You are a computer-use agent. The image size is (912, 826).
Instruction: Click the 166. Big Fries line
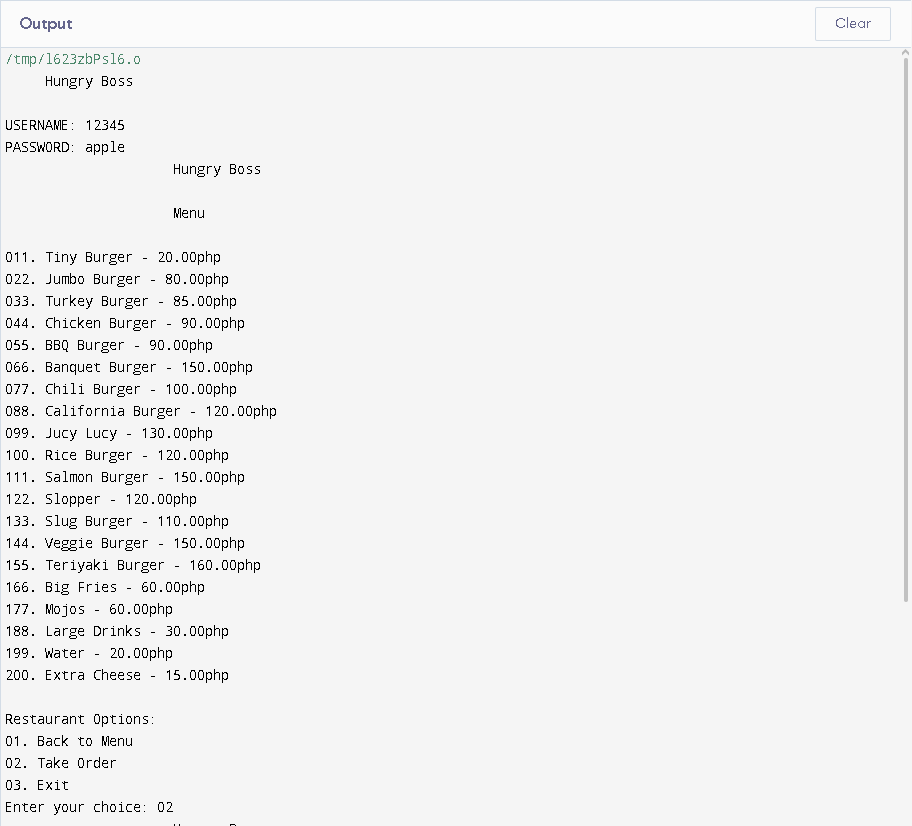tap(105, 588)
